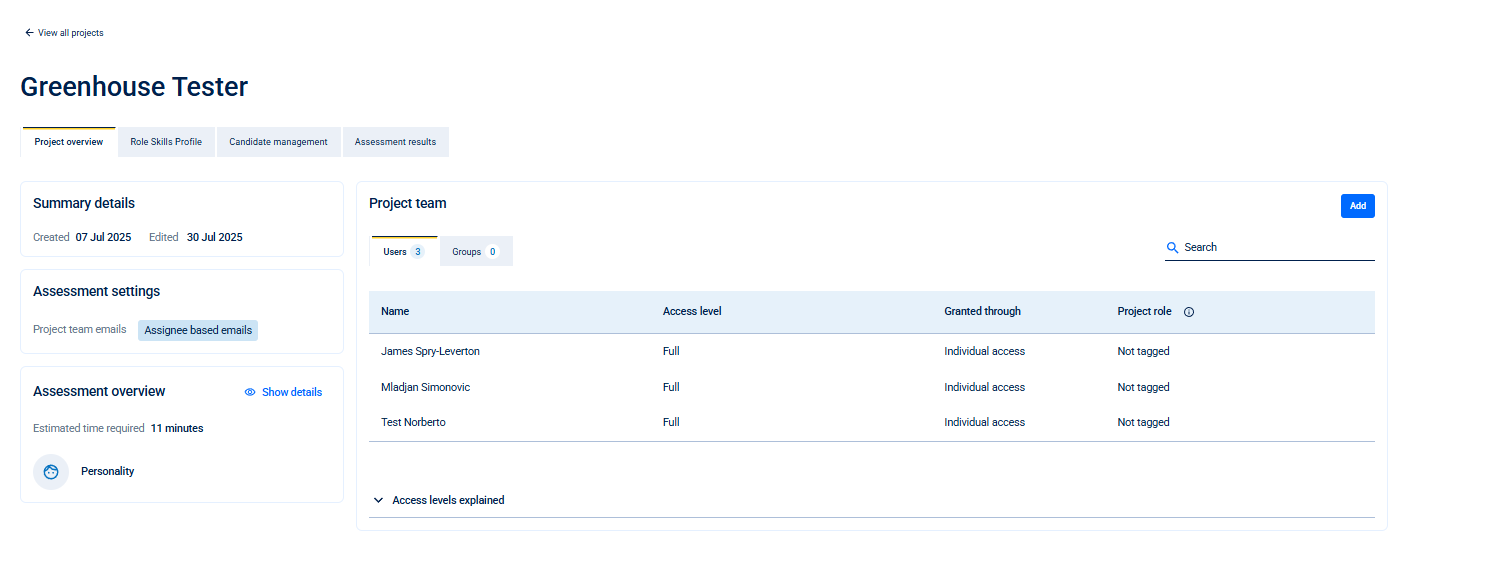Expand the Access levels explained chevron

pyautogui.click(x=379, y=500)
